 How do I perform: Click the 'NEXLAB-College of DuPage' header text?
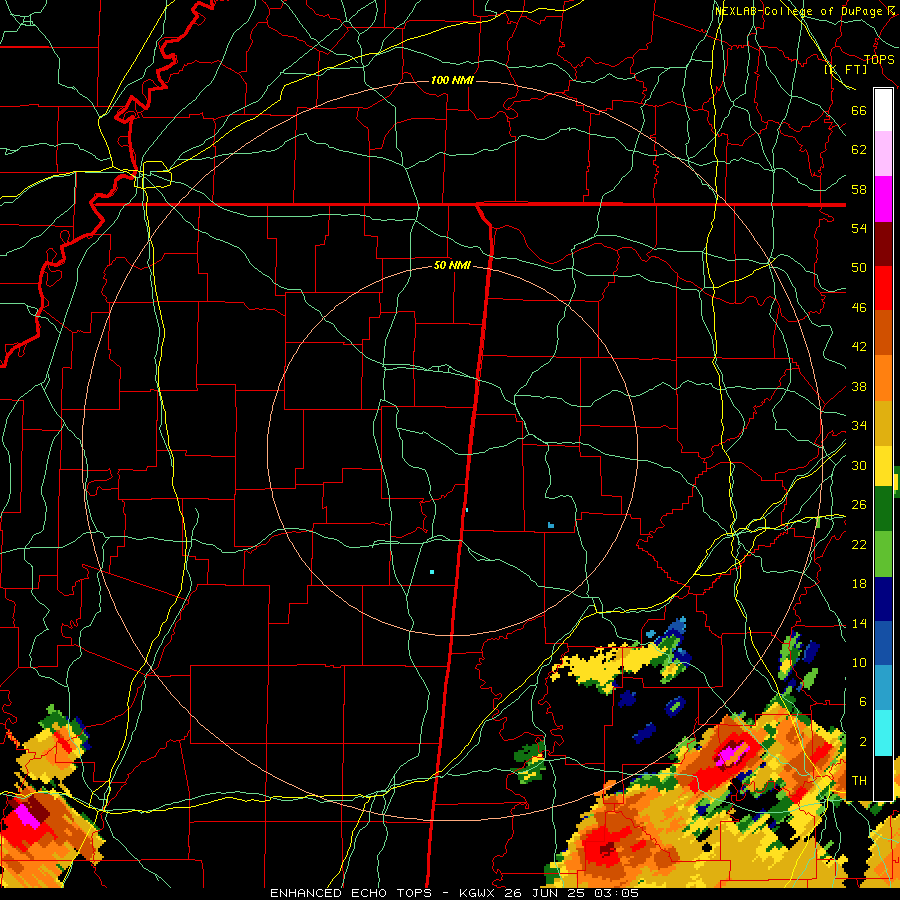799,11
